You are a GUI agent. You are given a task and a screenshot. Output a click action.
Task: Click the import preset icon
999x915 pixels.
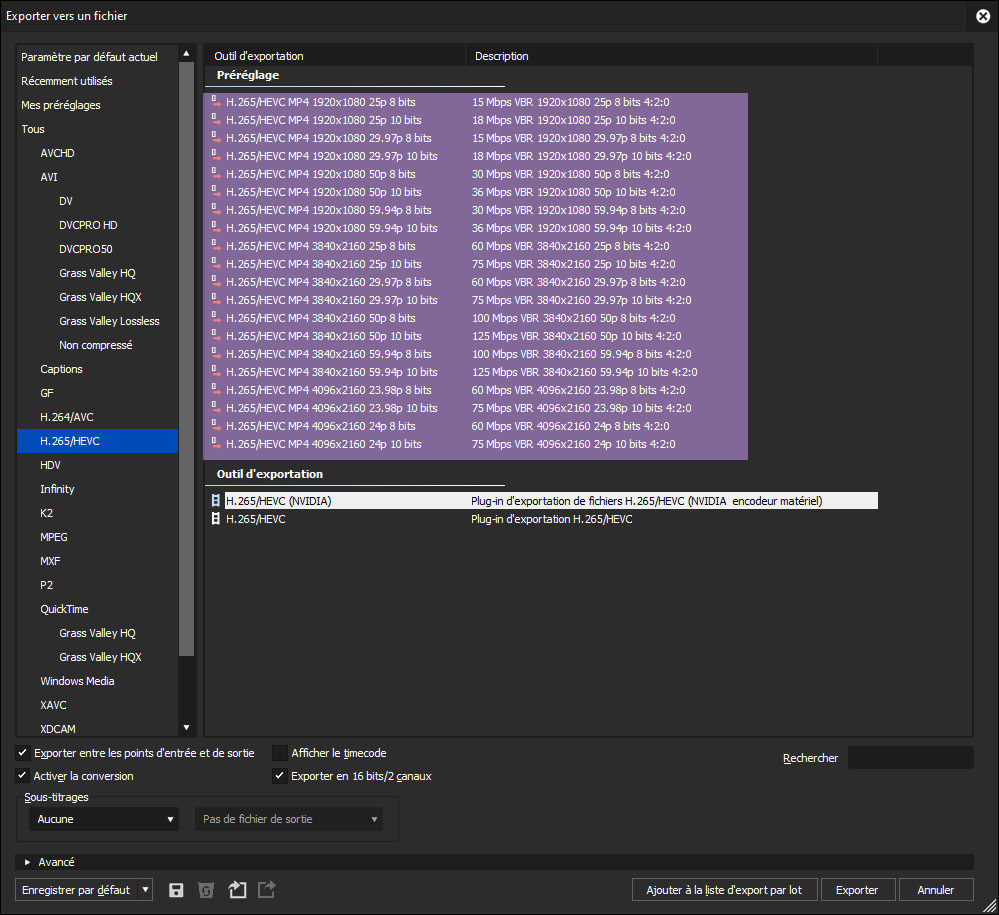pyautogui.click(x=237, y=890)
